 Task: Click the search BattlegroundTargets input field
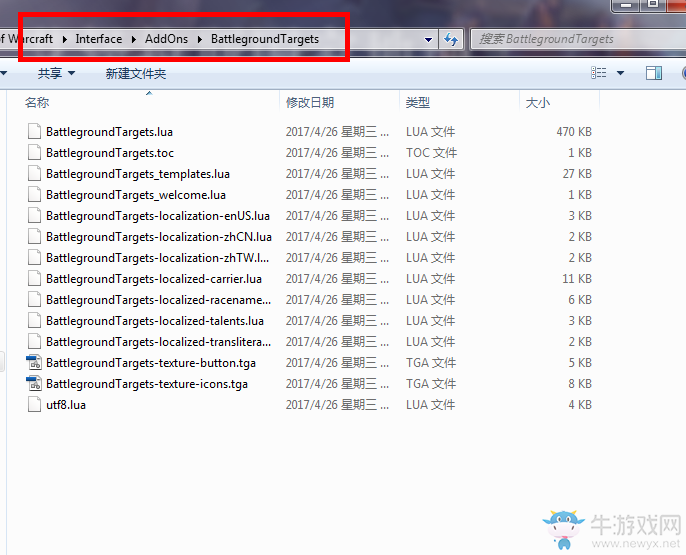(578, 39)
